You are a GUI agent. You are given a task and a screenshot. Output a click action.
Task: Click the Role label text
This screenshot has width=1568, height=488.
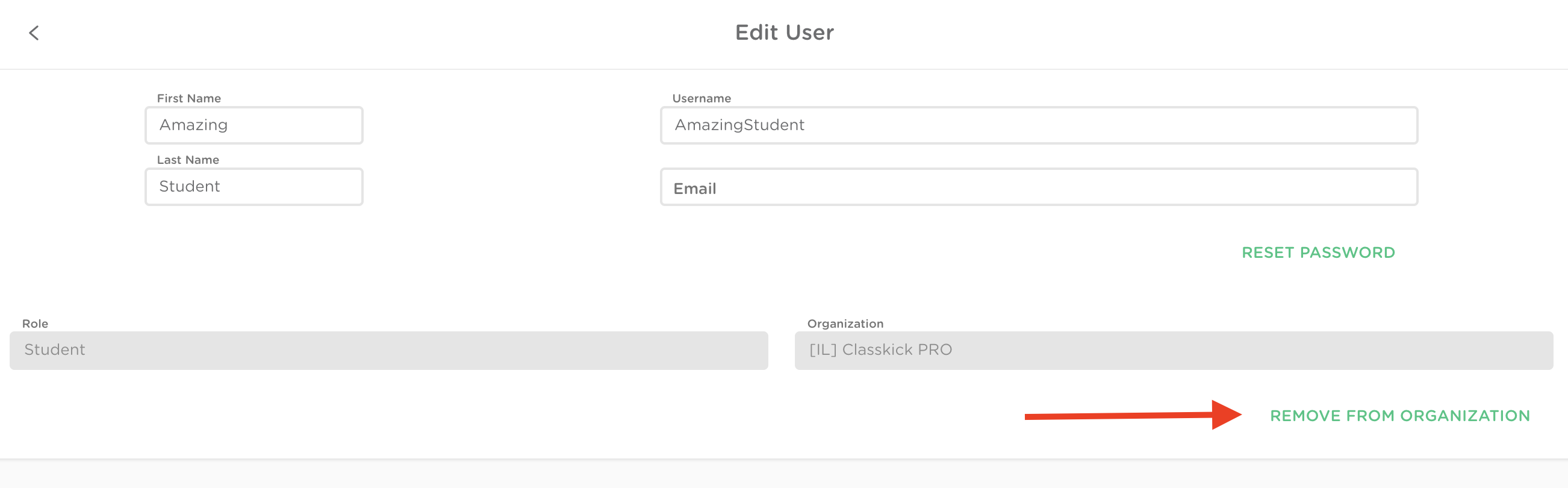[36, 324]
